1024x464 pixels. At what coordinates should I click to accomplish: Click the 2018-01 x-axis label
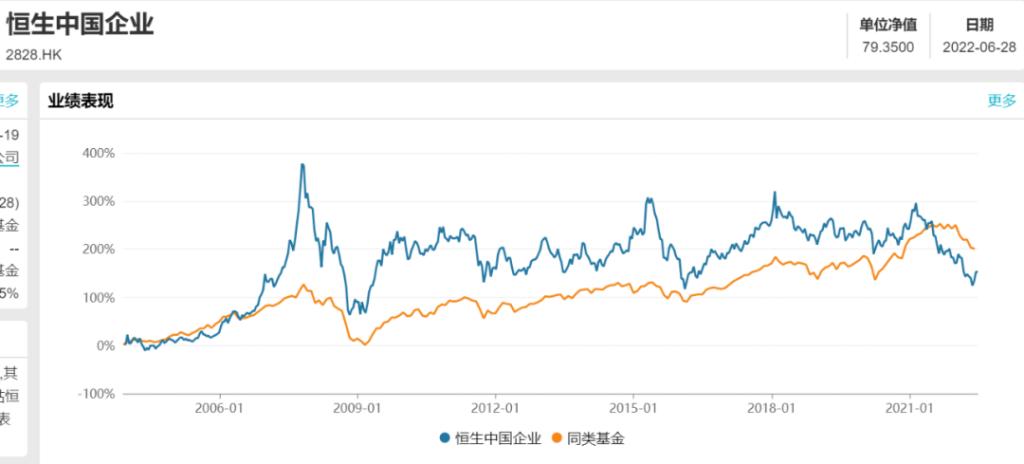pyautogui.click(x=772, y=407)
